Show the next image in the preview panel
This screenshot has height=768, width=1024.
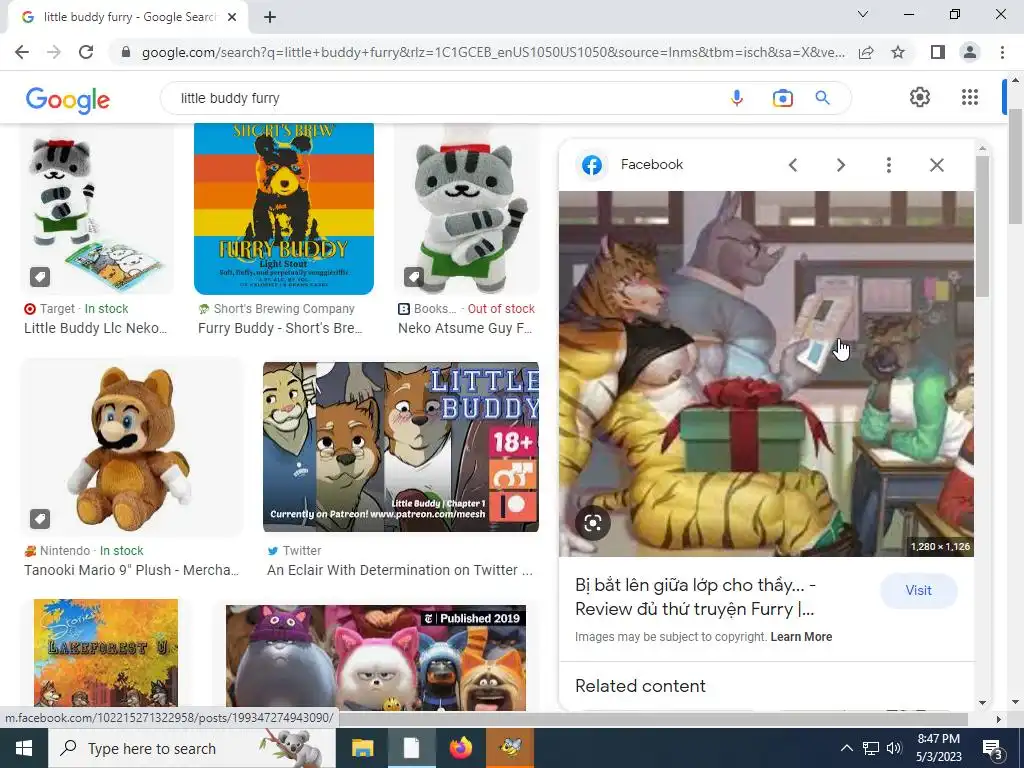pos(840,165)
